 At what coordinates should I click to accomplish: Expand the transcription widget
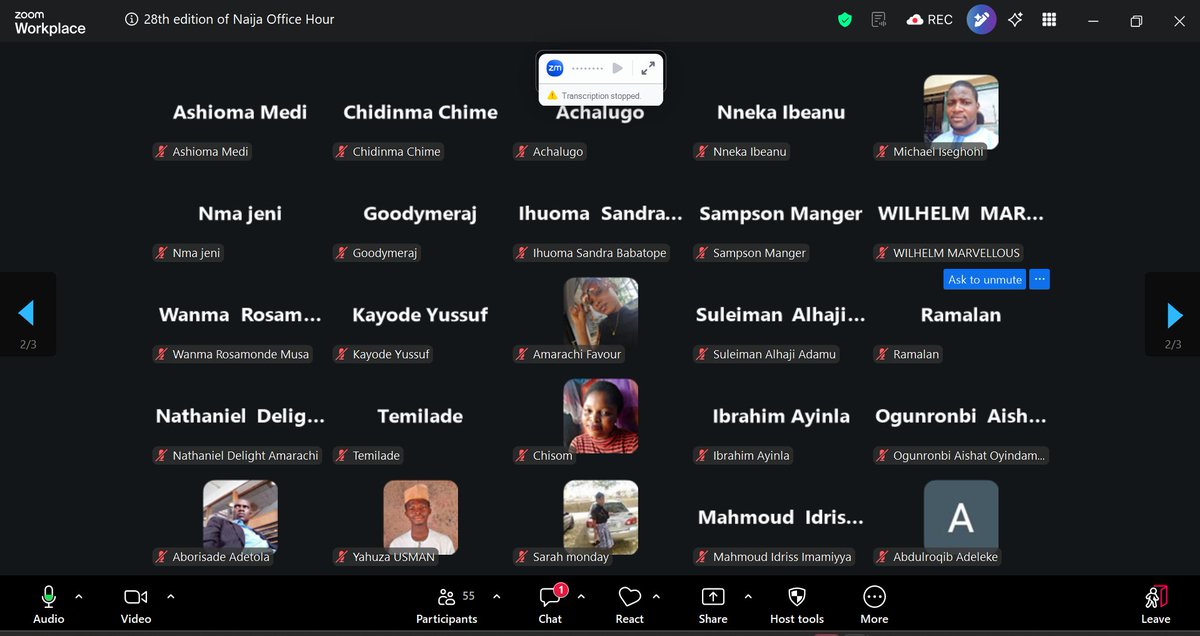click(x=648, y=68)
